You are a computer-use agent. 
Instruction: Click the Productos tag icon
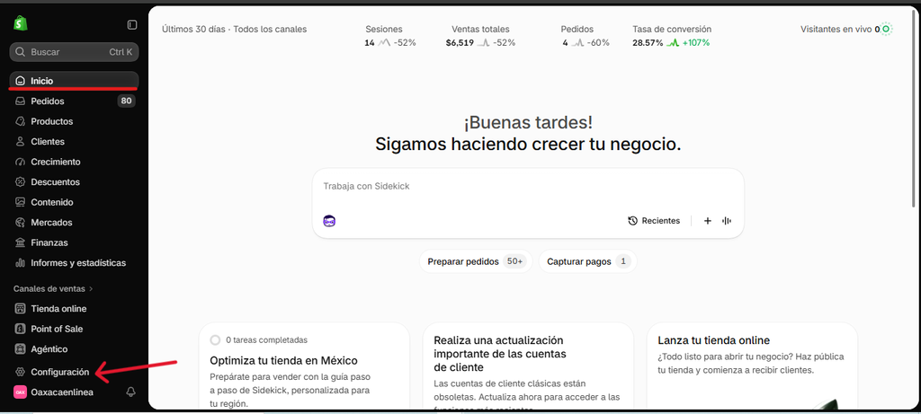click(21, 122)
